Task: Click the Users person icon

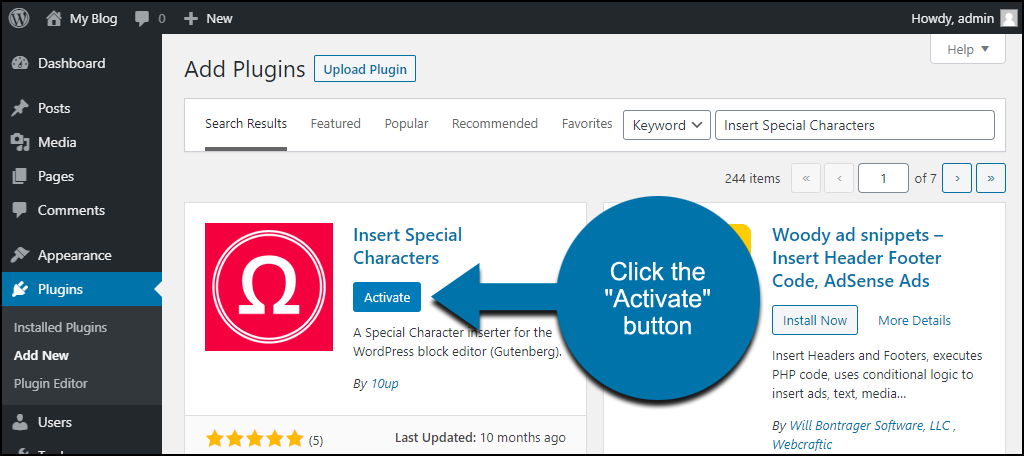Action: click(x=21, y=423)
